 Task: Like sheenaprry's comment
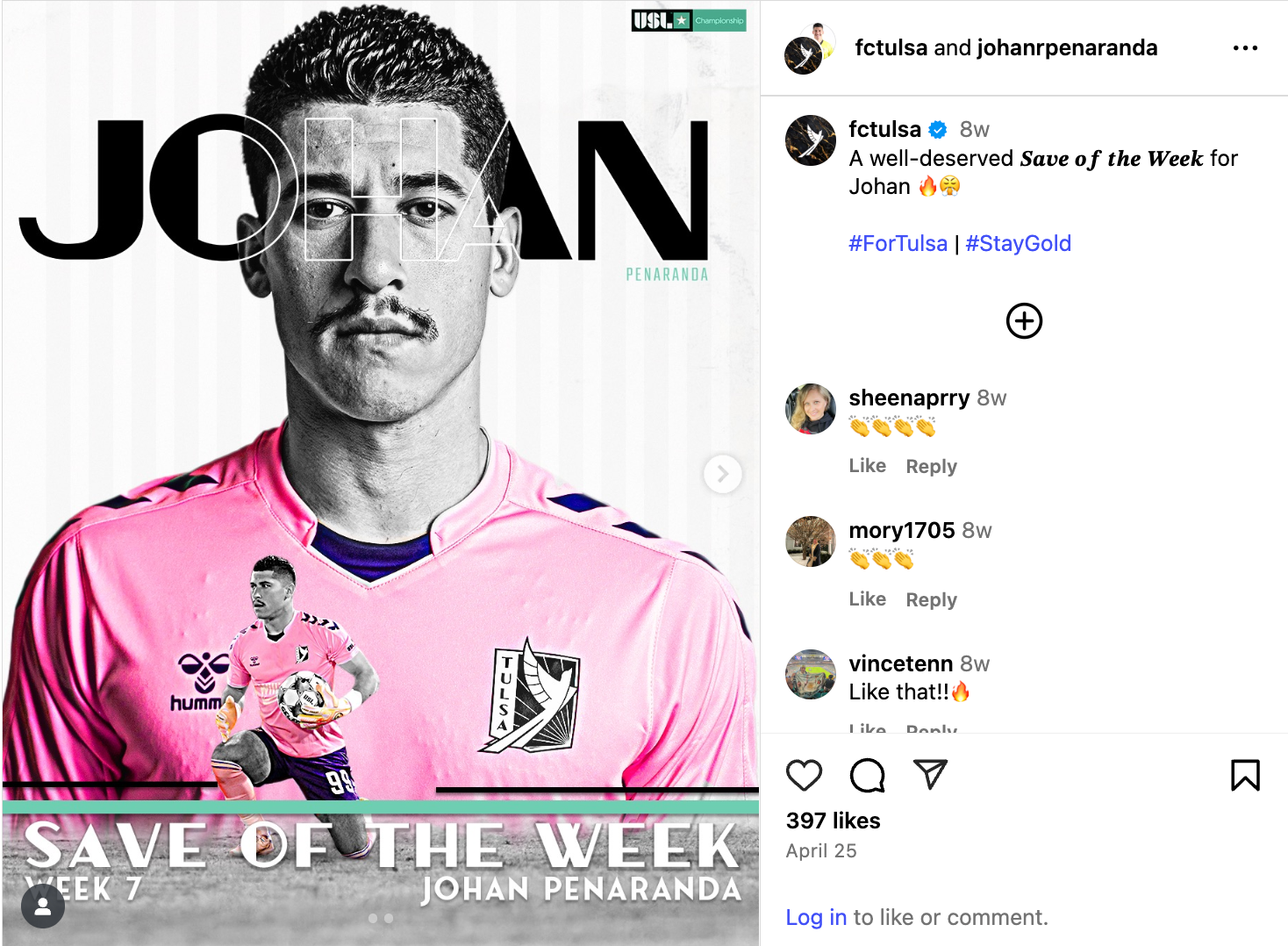[x=867, y=466]
